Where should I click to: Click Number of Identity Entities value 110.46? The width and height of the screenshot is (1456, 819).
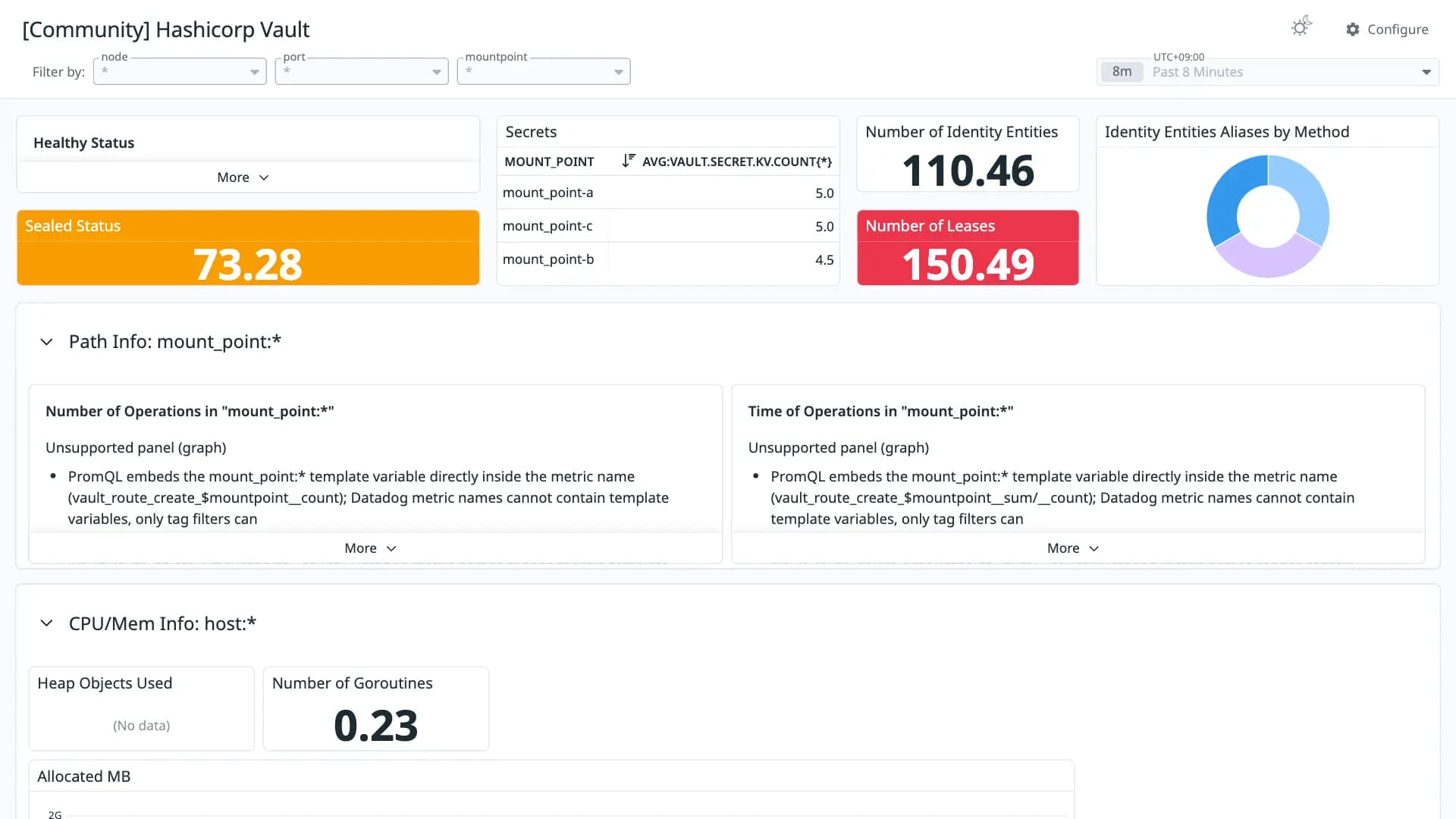968,171
